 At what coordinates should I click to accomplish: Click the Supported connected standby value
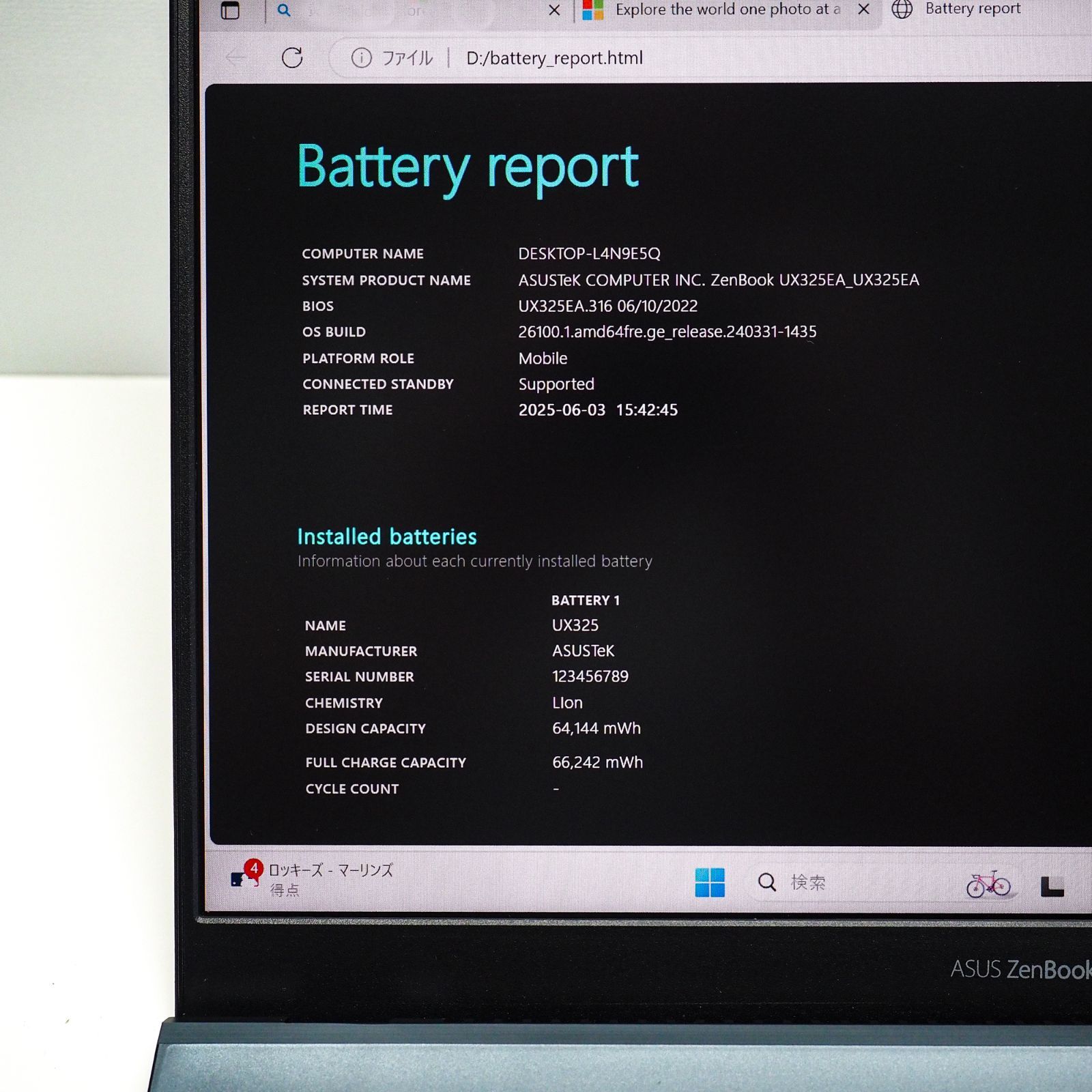pos(556,384)
